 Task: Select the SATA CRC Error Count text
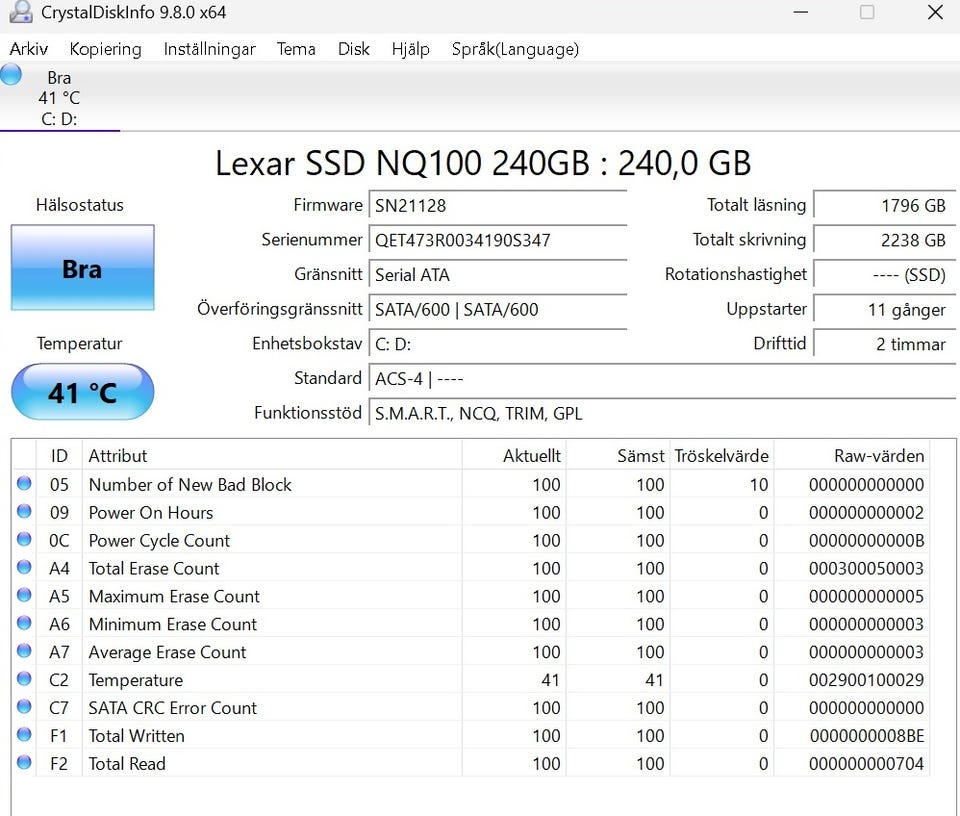[x=173, y=708]
